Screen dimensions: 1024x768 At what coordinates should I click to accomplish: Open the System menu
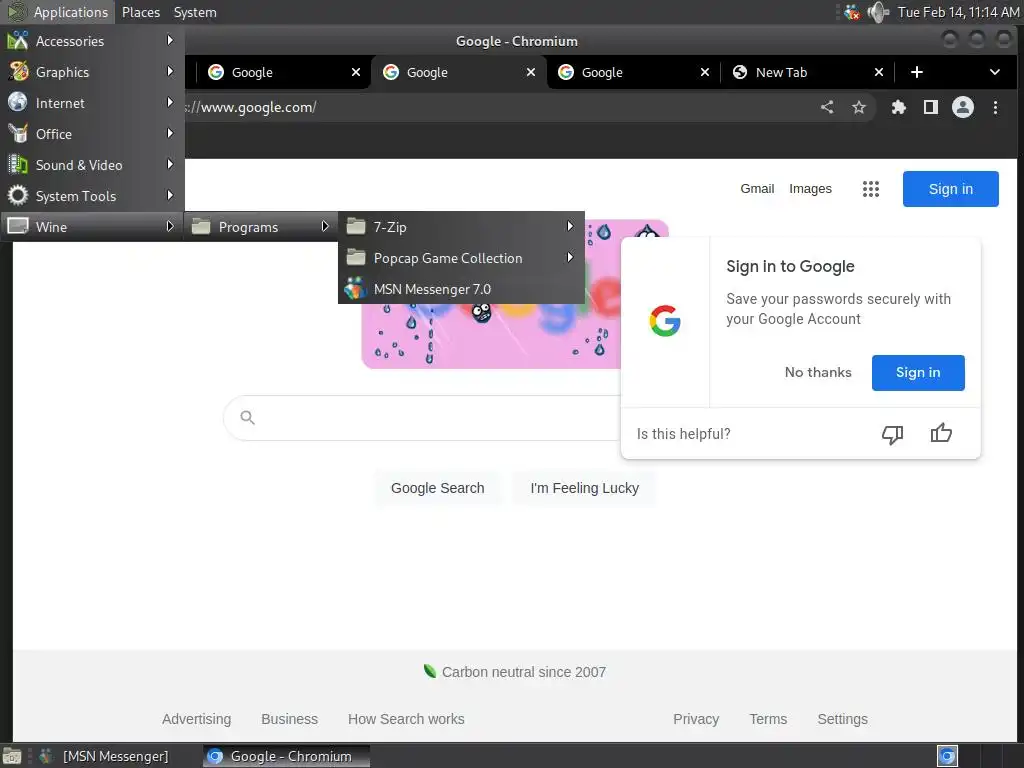pyautogui.click(x=195, y=12)
